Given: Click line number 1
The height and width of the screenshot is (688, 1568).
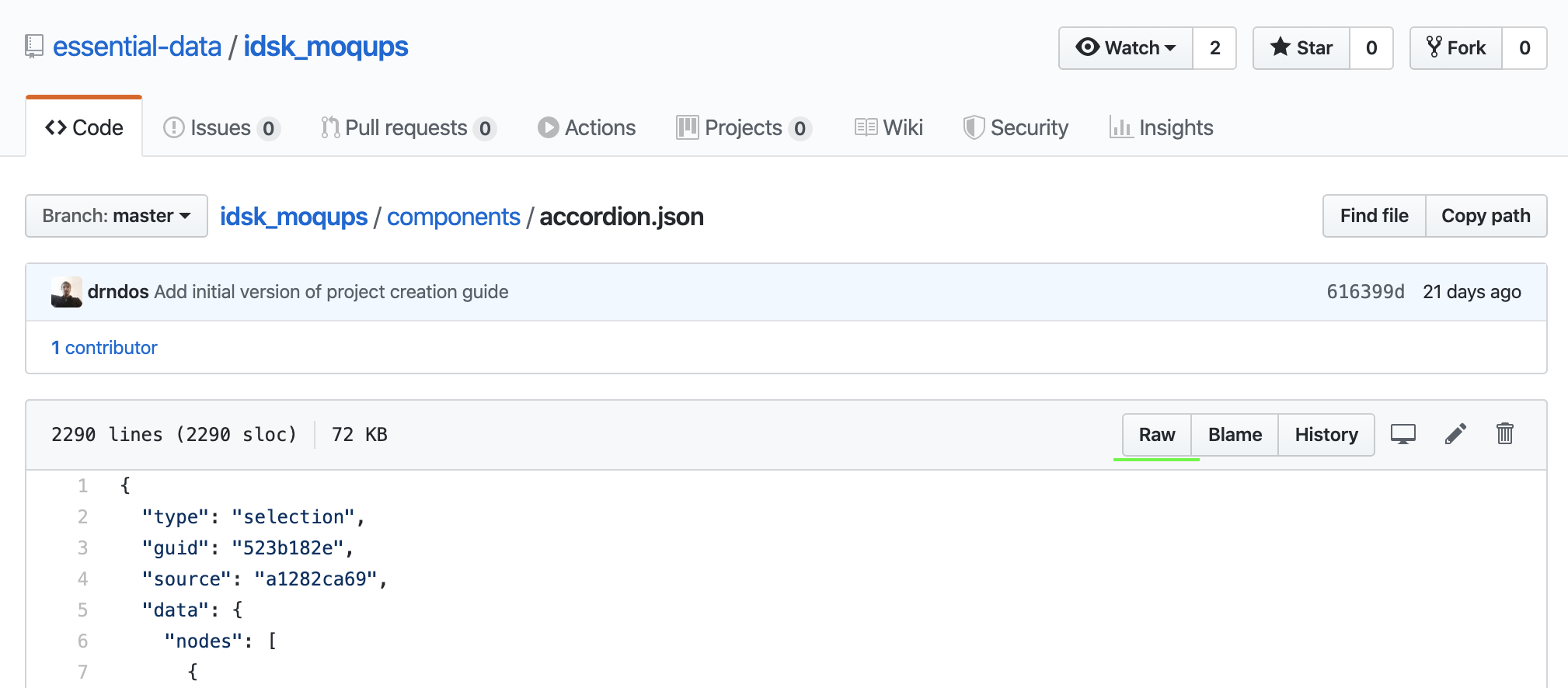Looking at the screenshot, I should (82, 486).
